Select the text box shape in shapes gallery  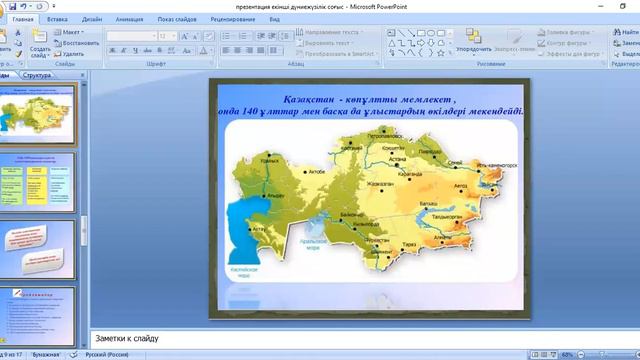391,33
